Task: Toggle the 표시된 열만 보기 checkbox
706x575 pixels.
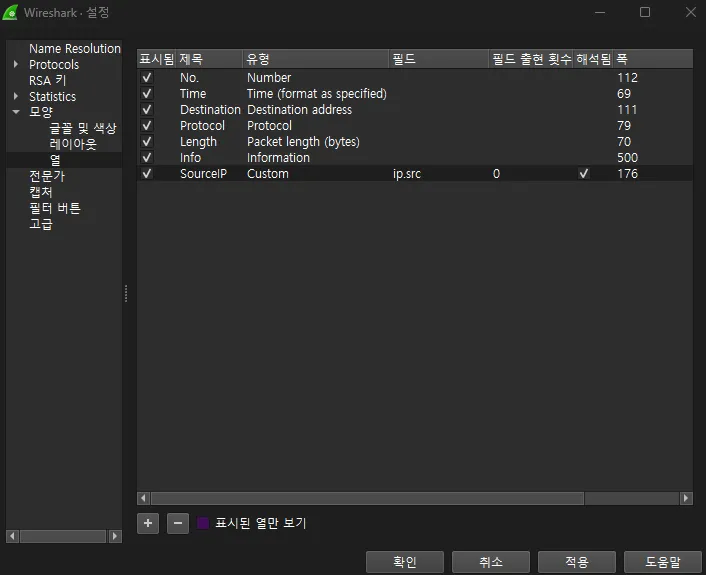Action: pyautogui.click(x=203, y=523)
